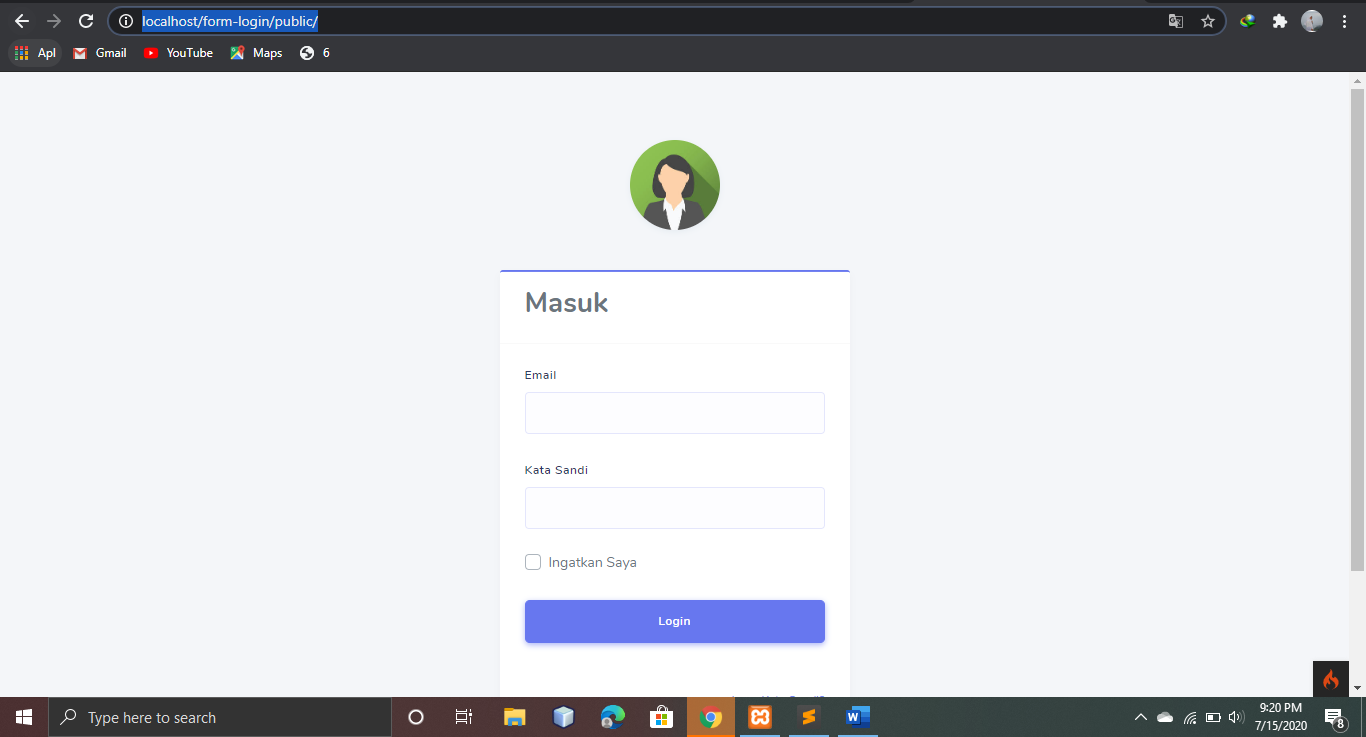The image size is (1366, 737).
Task: Open Cortana circle icon
Action: click(416, 717)
